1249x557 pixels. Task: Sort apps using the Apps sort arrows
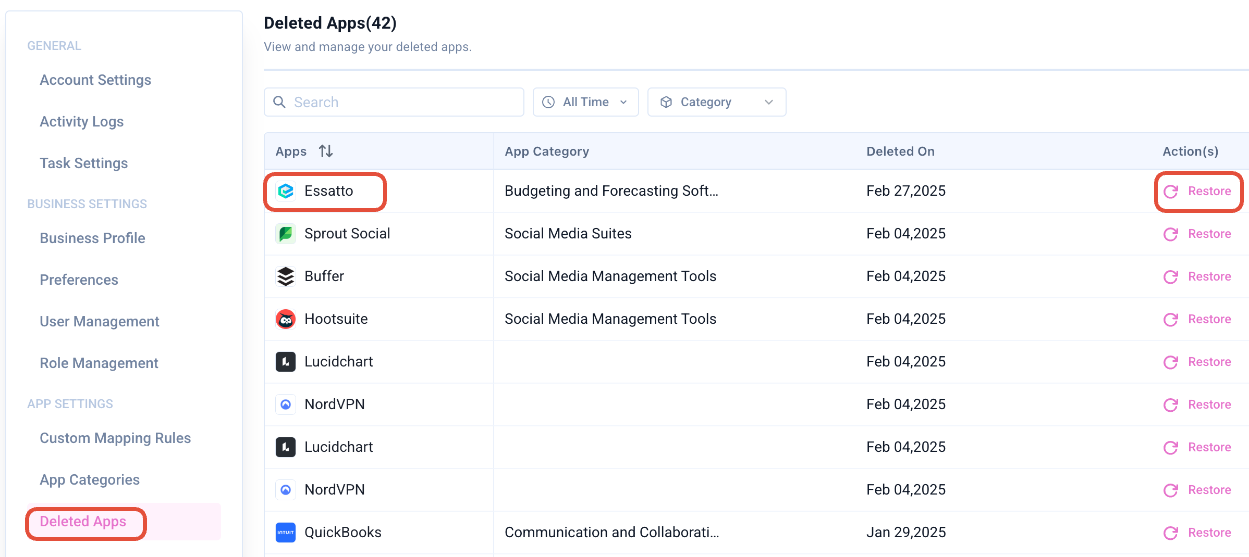[325, 151]
